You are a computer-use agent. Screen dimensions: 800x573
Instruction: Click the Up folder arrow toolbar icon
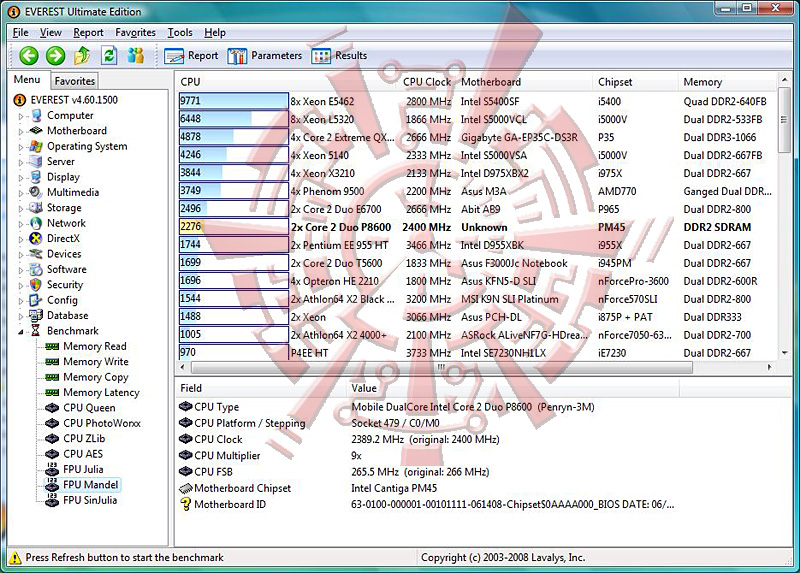coord(82,56)
